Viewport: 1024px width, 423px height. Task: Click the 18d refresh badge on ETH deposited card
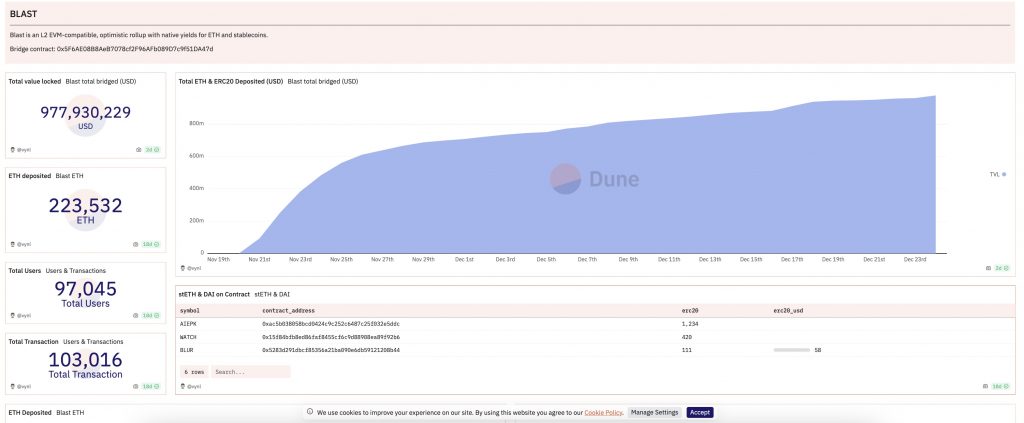(x=151, y=244)
